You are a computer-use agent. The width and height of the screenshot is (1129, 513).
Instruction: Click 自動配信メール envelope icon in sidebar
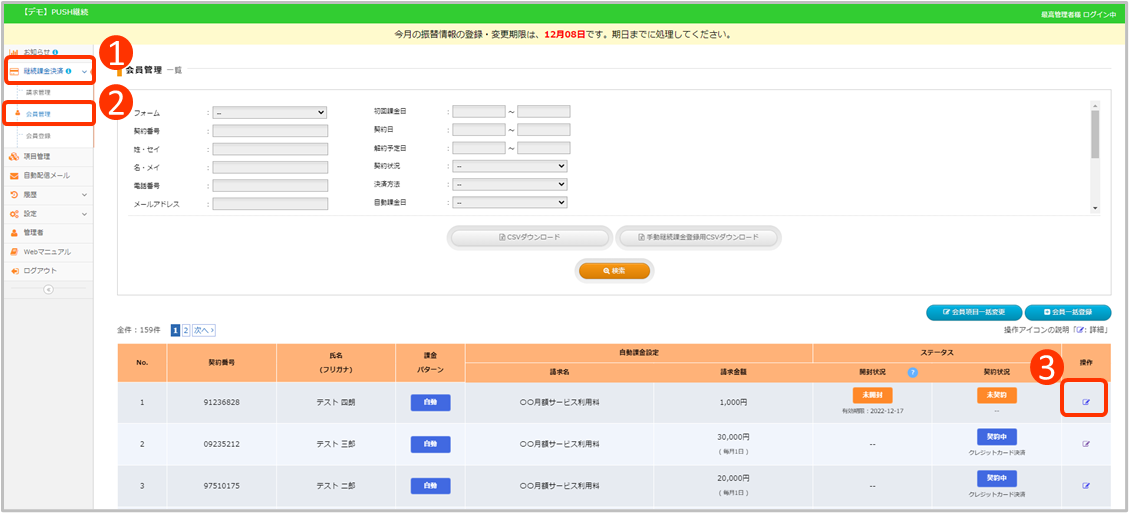point(14,176)
